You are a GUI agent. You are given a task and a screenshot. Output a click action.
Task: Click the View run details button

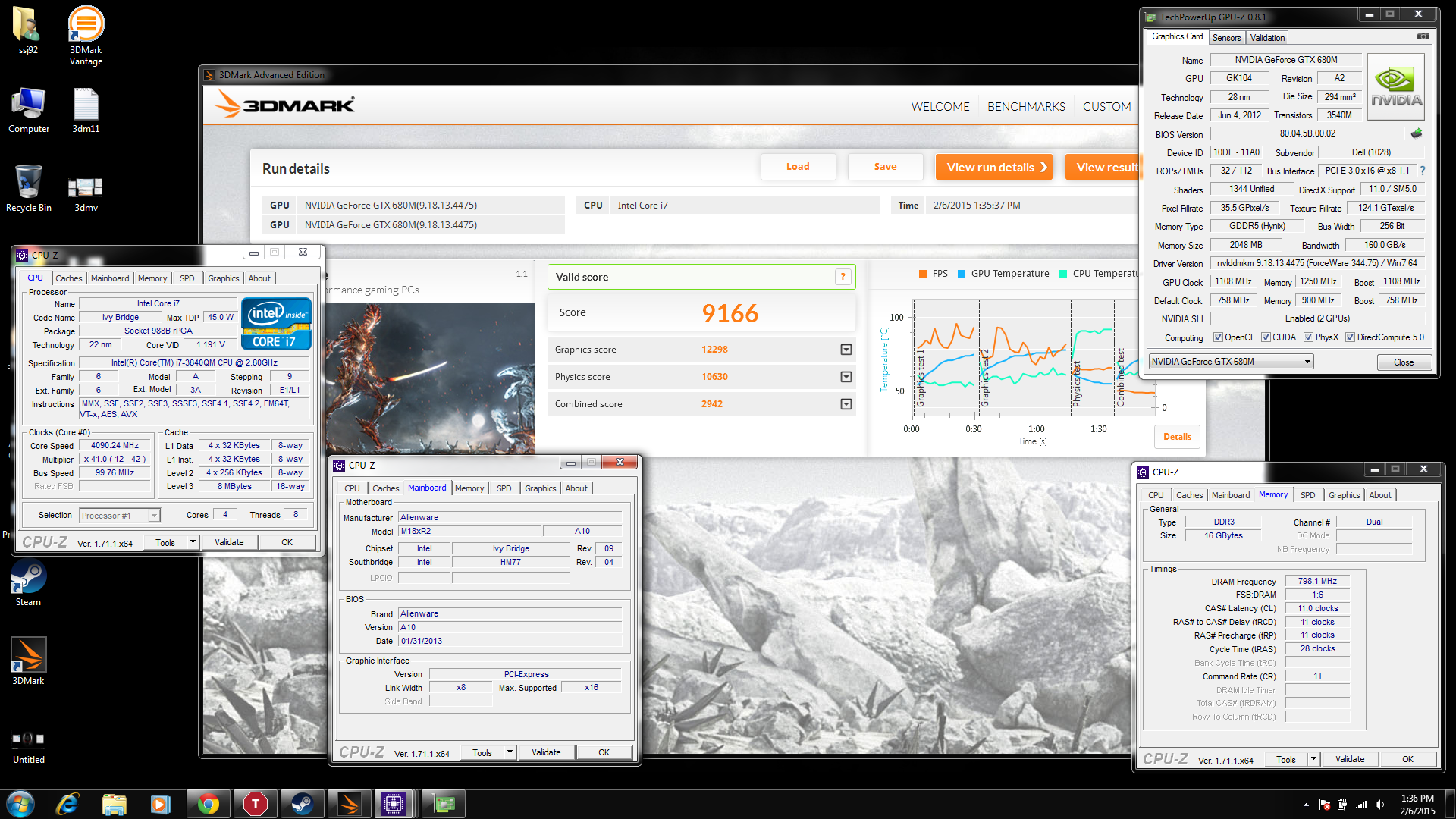click(993, 167)
